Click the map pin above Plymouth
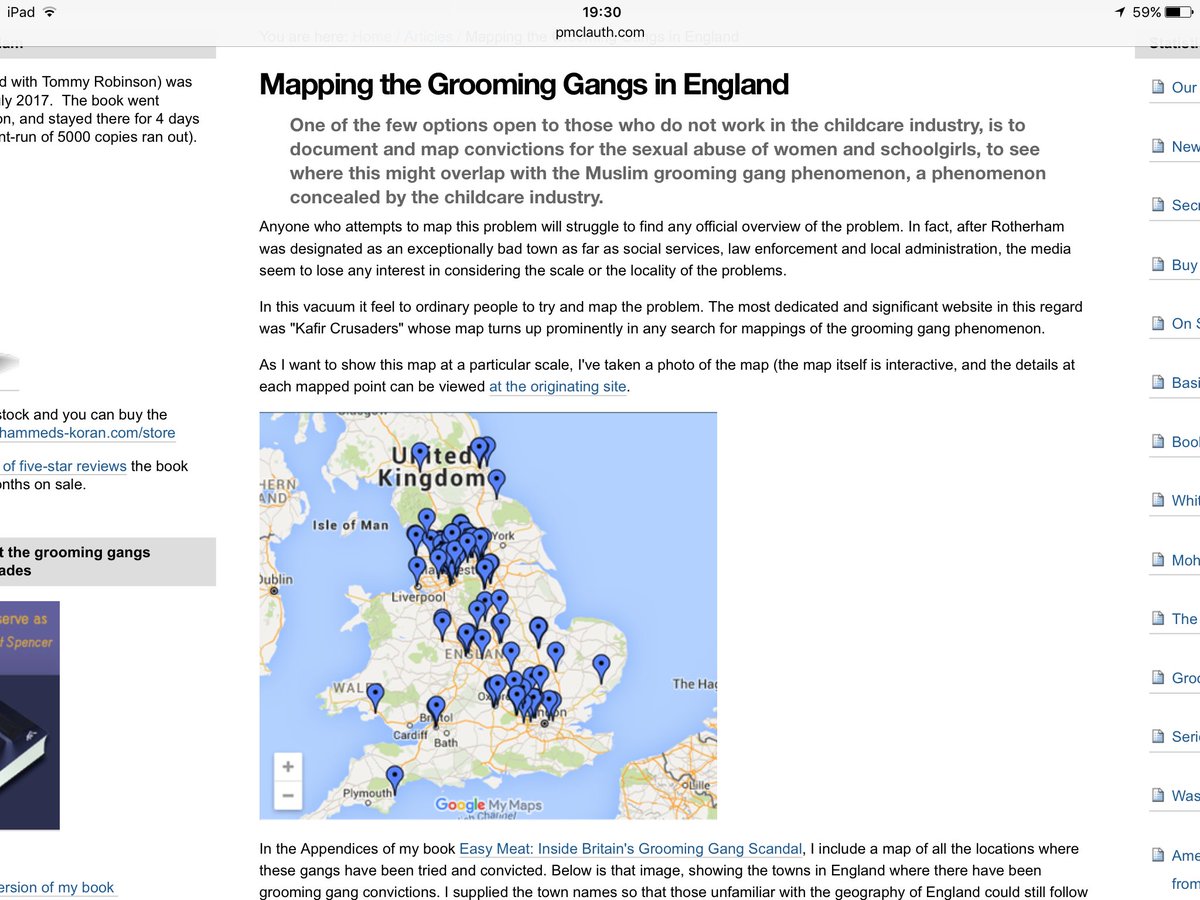This screenshot has width=1200, height=900. coord(395,779)
